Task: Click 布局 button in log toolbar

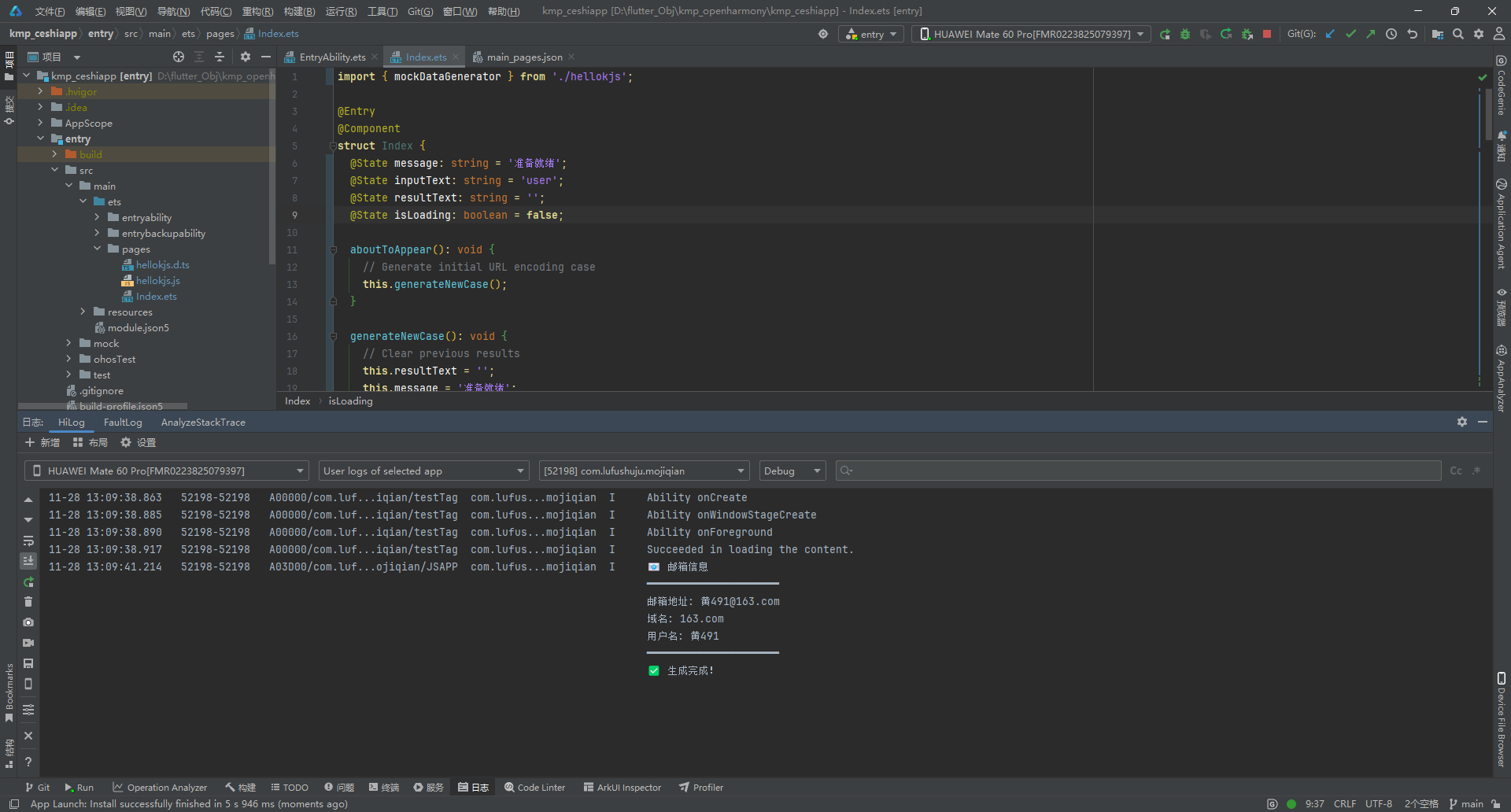Action: 91,442
